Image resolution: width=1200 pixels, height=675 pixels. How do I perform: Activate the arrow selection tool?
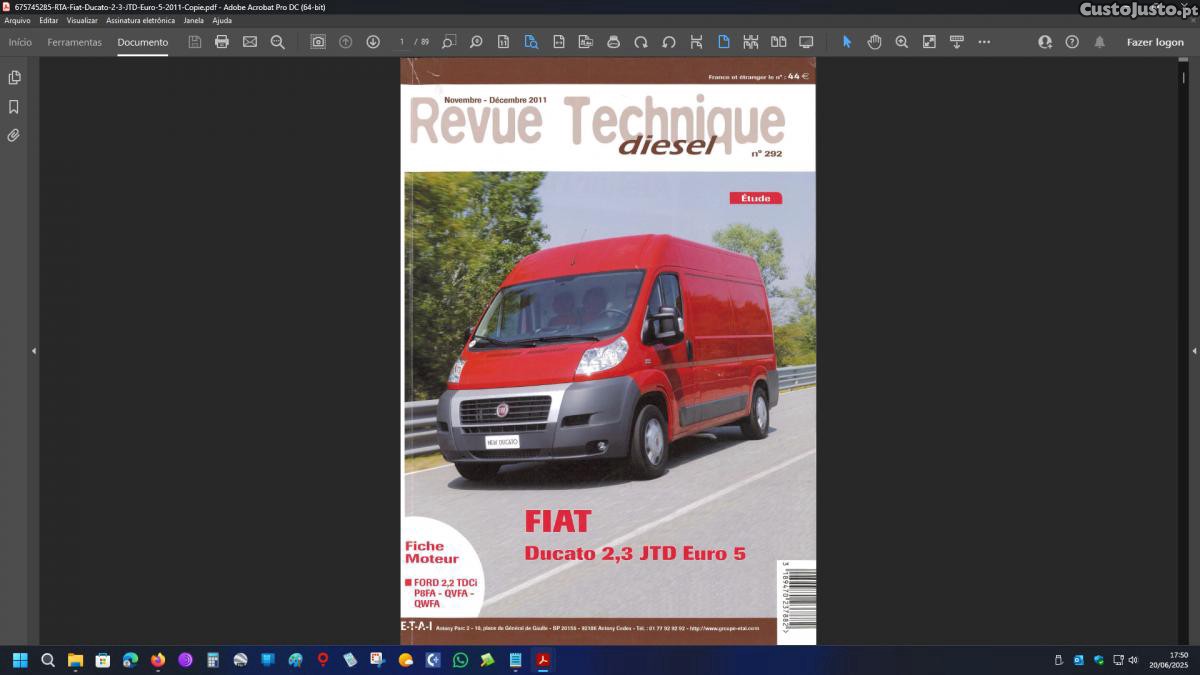point(847,42)
